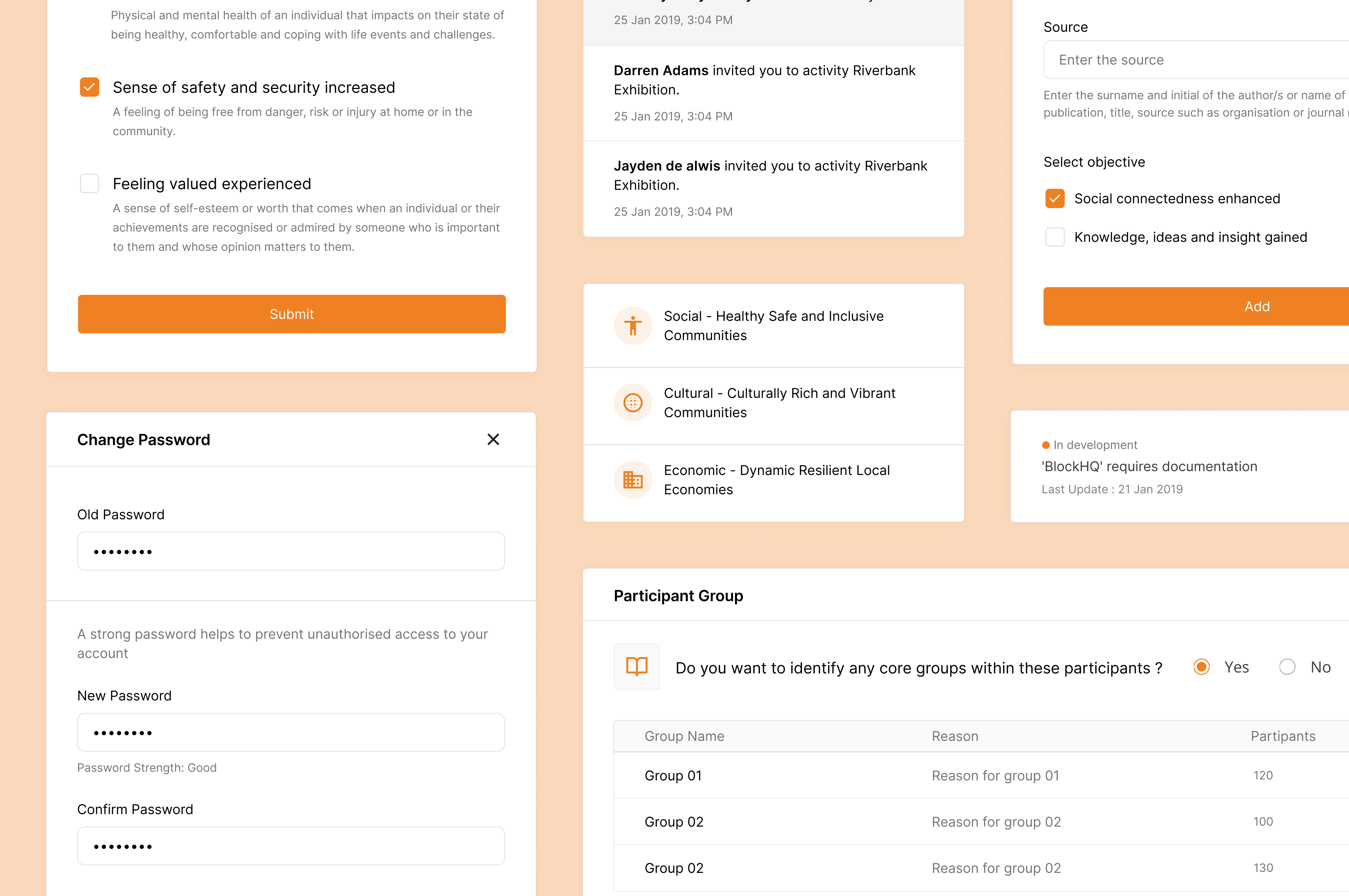Select the Yes radio button
1349x896 pixels.
pyautogui.click(x=1202, y=667)
